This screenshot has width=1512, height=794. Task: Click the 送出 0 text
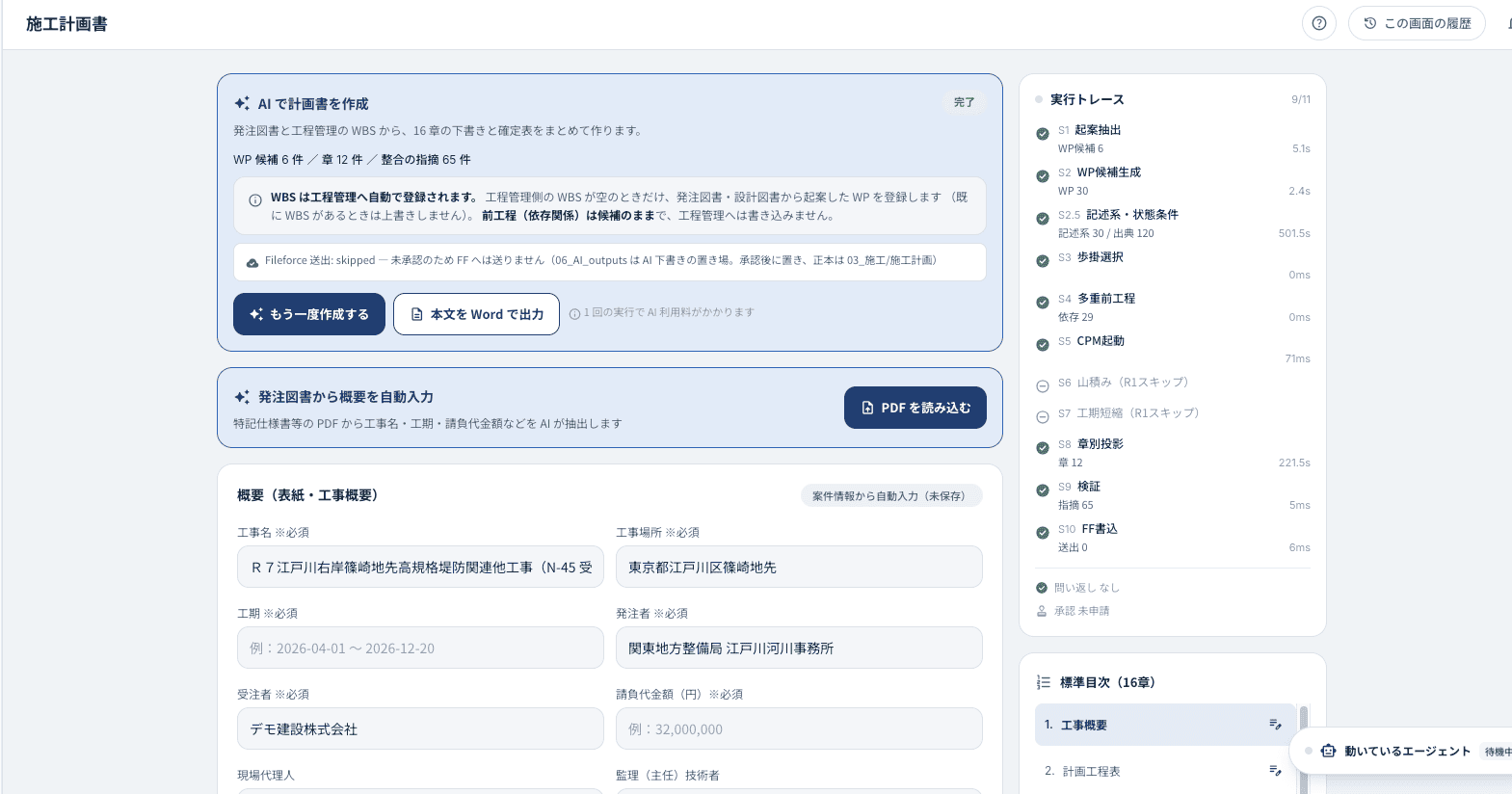[1073, 547]
